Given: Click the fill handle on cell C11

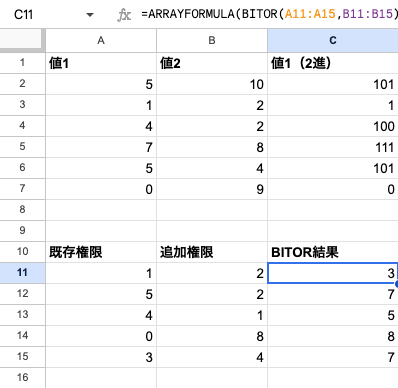Looking at the screenshot, I should [397, 284].
